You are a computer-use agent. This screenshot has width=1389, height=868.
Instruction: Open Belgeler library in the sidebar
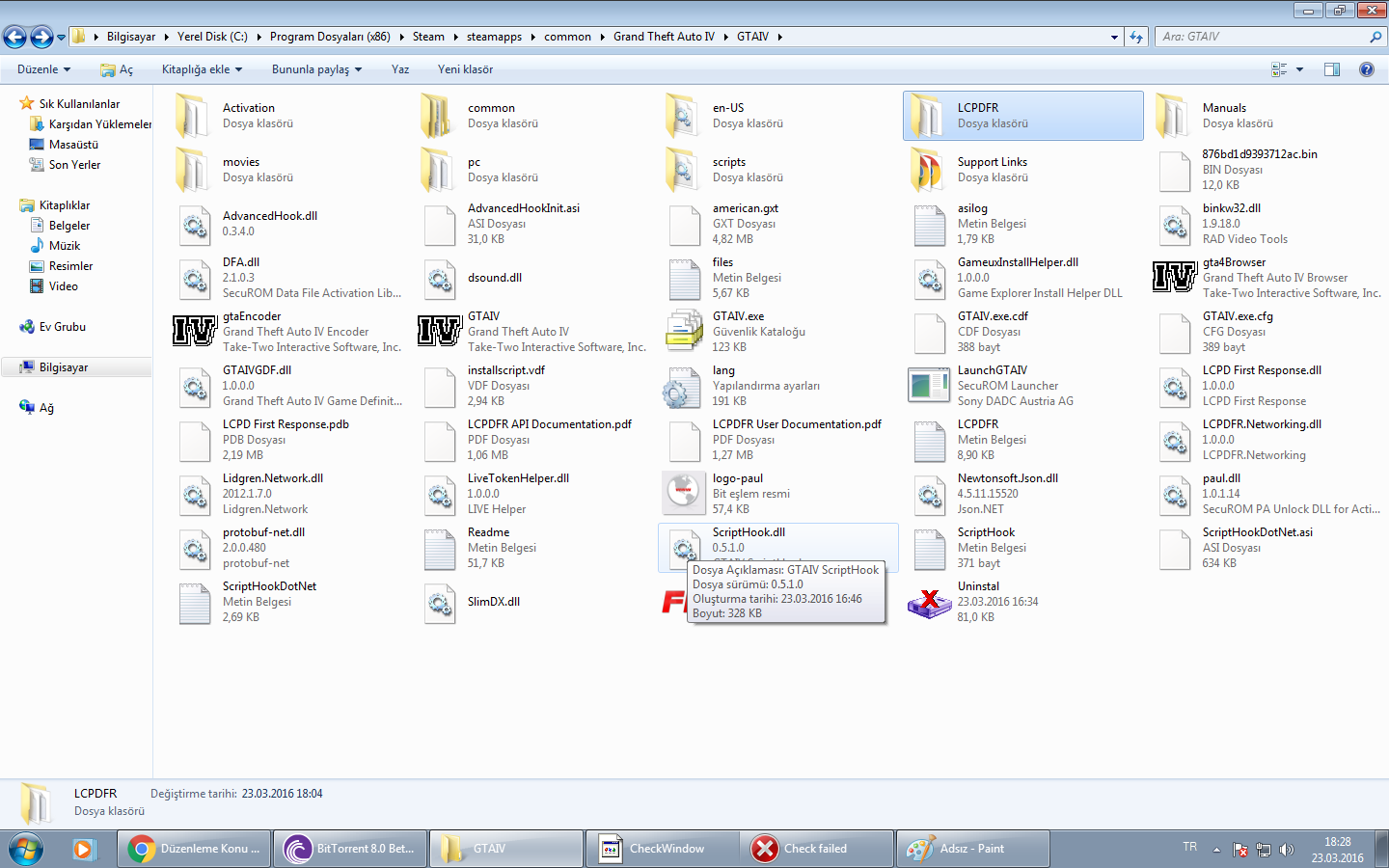(x=69, y=226)
